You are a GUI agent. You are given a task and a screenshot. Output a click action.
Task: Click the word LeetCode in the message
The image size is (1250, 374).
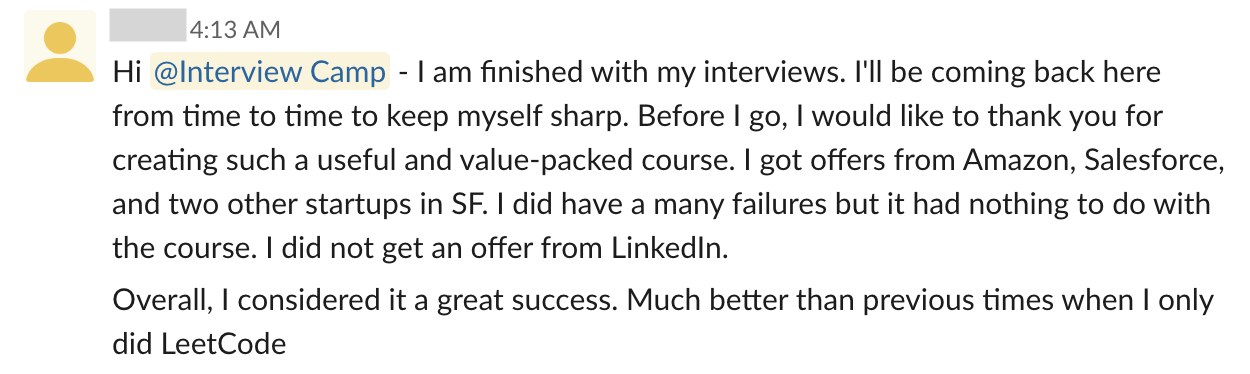pos(223,345)
